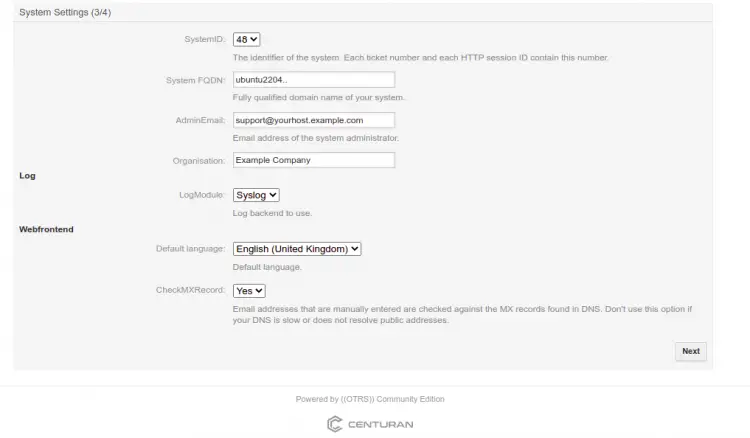Click the LogModule label
The width and height of the screenshot is (750, 438).
pyautogui.click(x=201, y=195)
